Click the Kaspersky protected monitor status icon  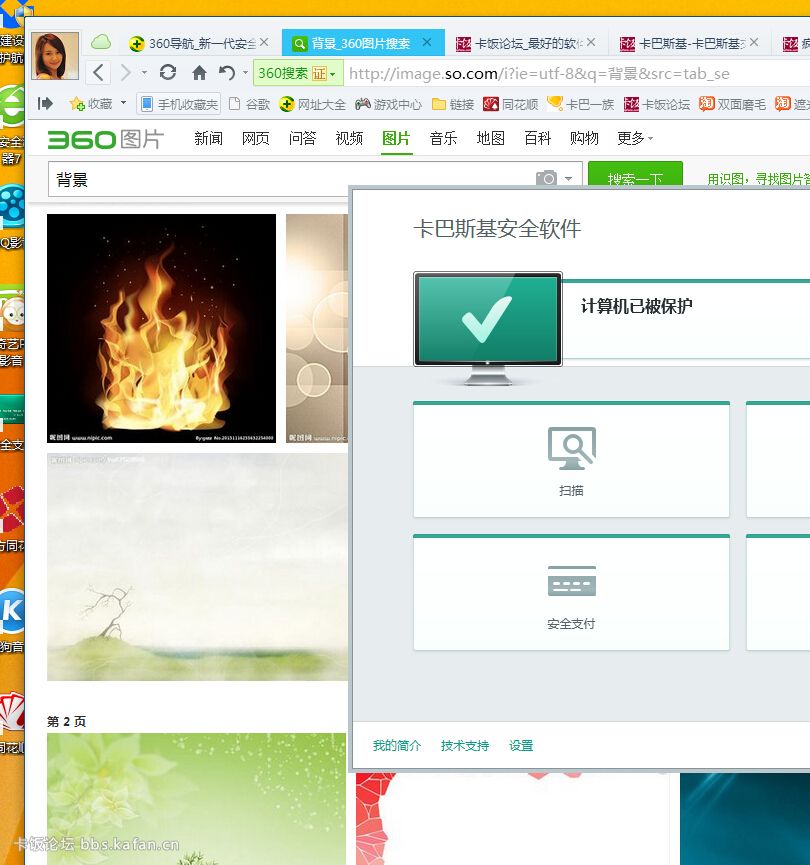[488, 327]
